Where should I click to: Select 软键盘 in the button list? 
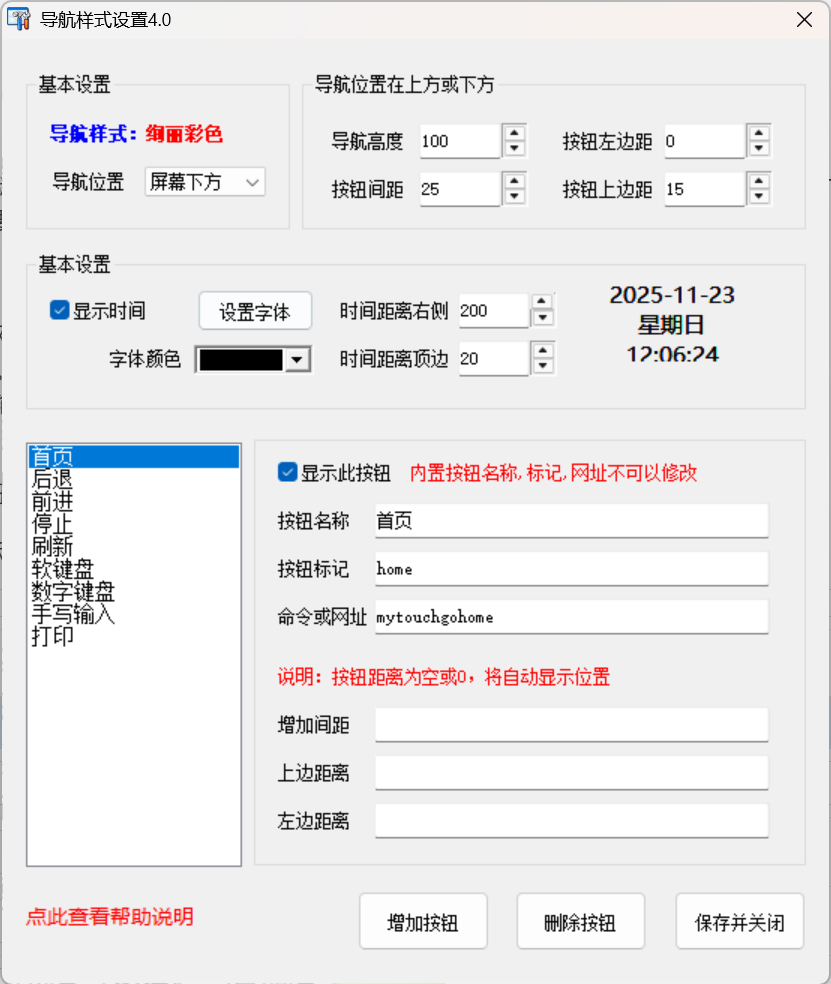tap(62, 569)
